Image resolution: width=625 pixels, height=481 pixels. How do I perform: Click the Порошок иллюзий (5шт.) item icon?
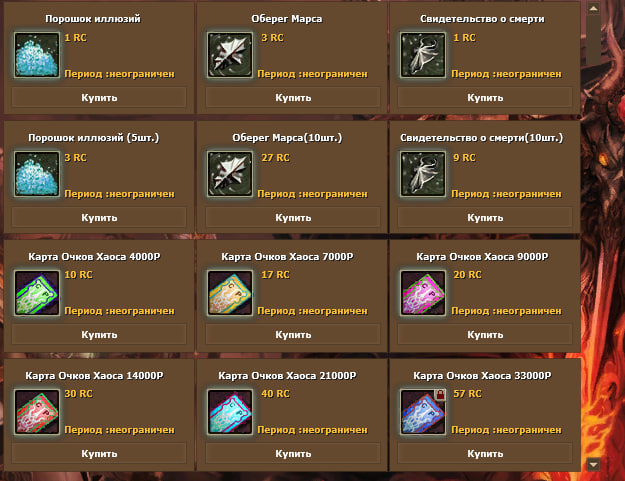point(37,174)
